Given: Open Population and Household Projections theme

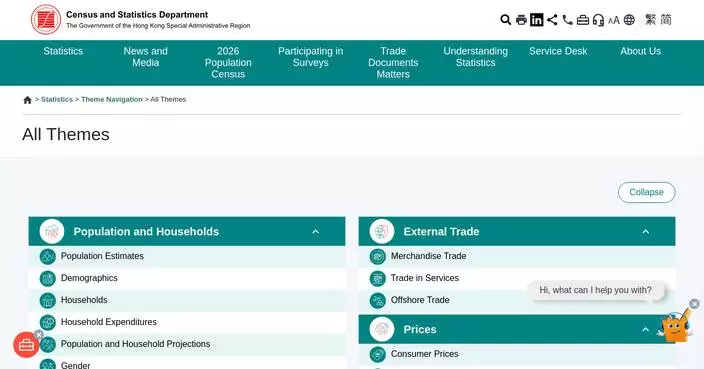Looking at the screenshot, I should [136, 344].
